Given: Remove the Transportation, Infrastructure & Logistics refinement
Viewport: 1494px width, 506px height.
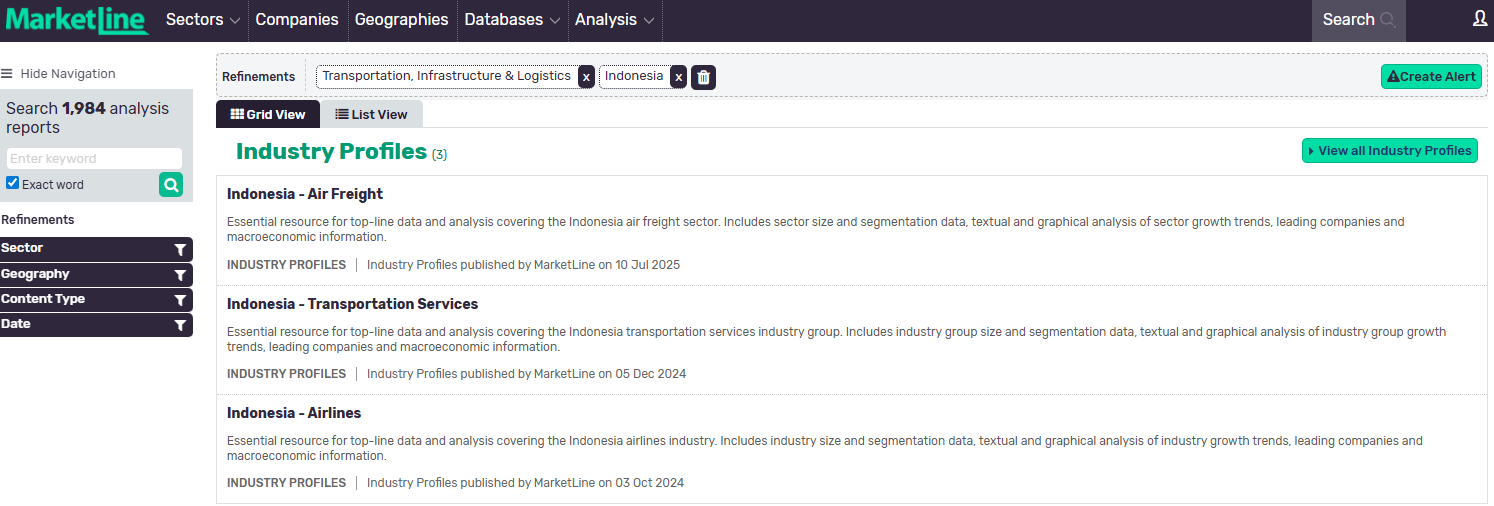Looking at the screenshot, I should point(586,77).
